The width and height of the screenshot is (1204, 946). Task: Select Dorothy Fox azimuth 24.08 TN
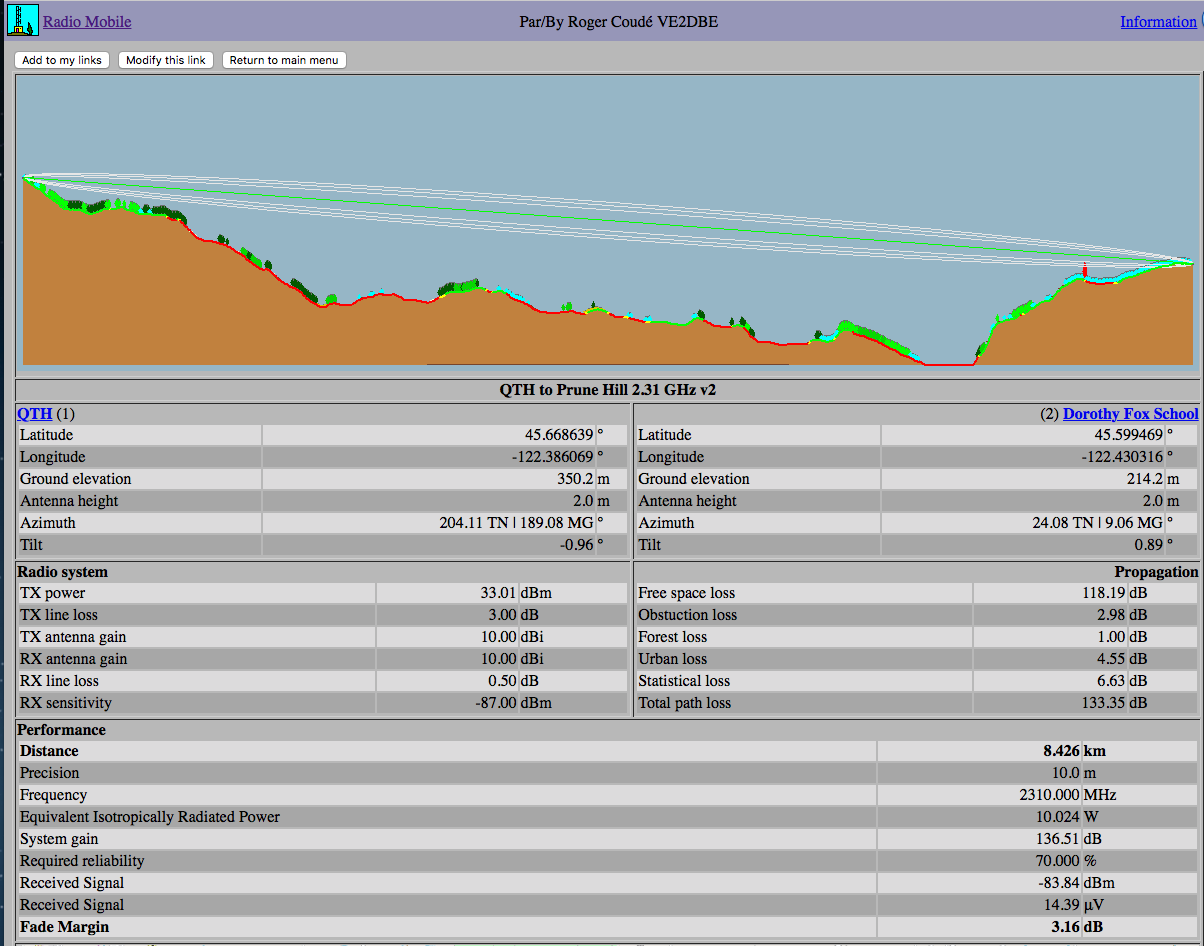[1064, 523]
